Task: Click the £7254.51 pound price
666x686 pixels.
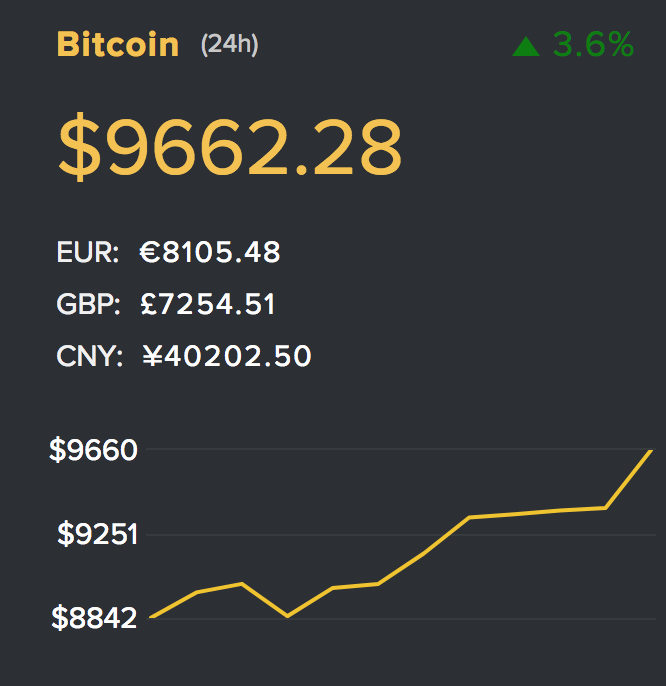Action: click(x=208, y=304)
